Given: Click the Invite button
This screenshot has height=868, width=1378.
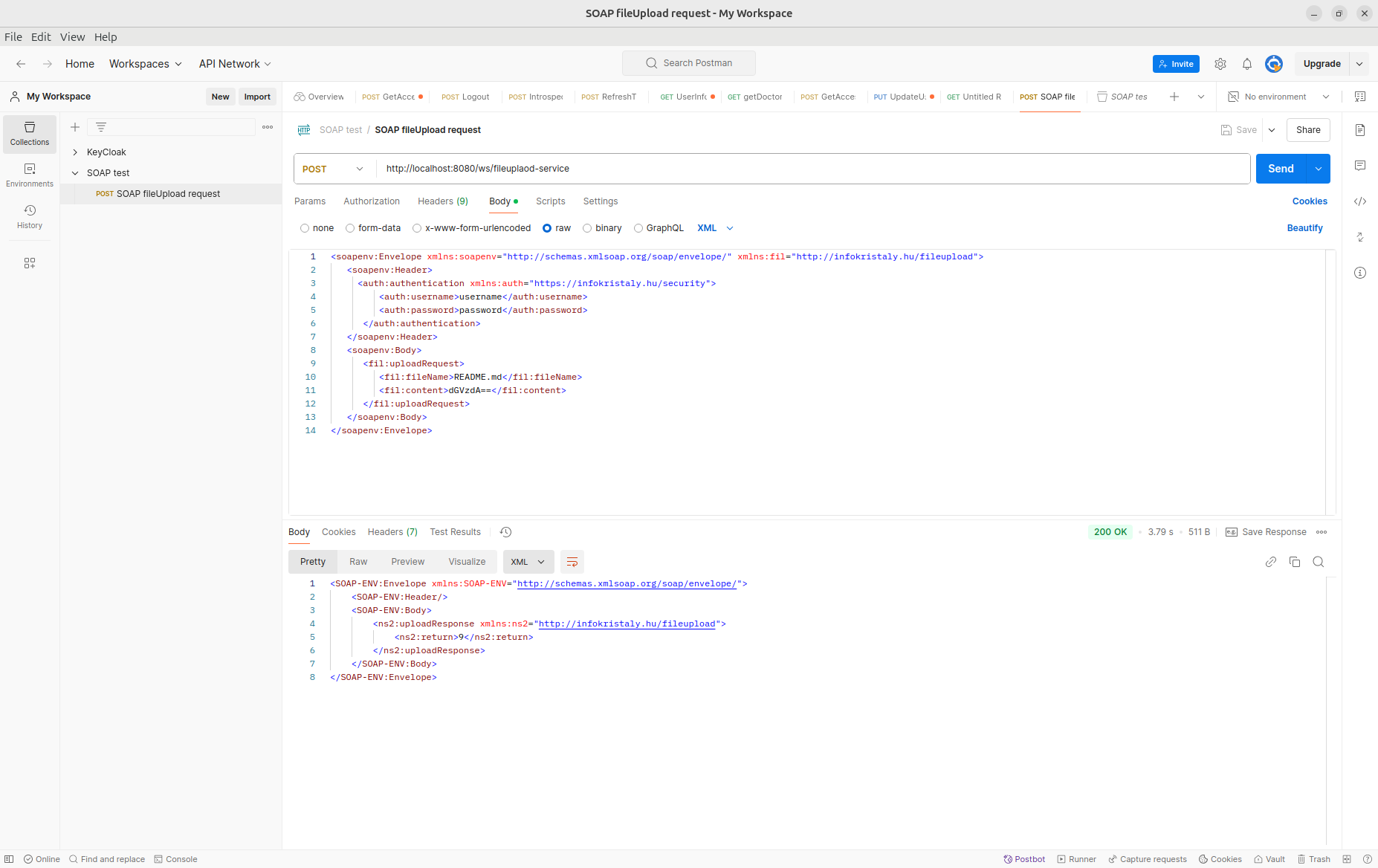Looking at the screenshot, I should point(1176,64).
